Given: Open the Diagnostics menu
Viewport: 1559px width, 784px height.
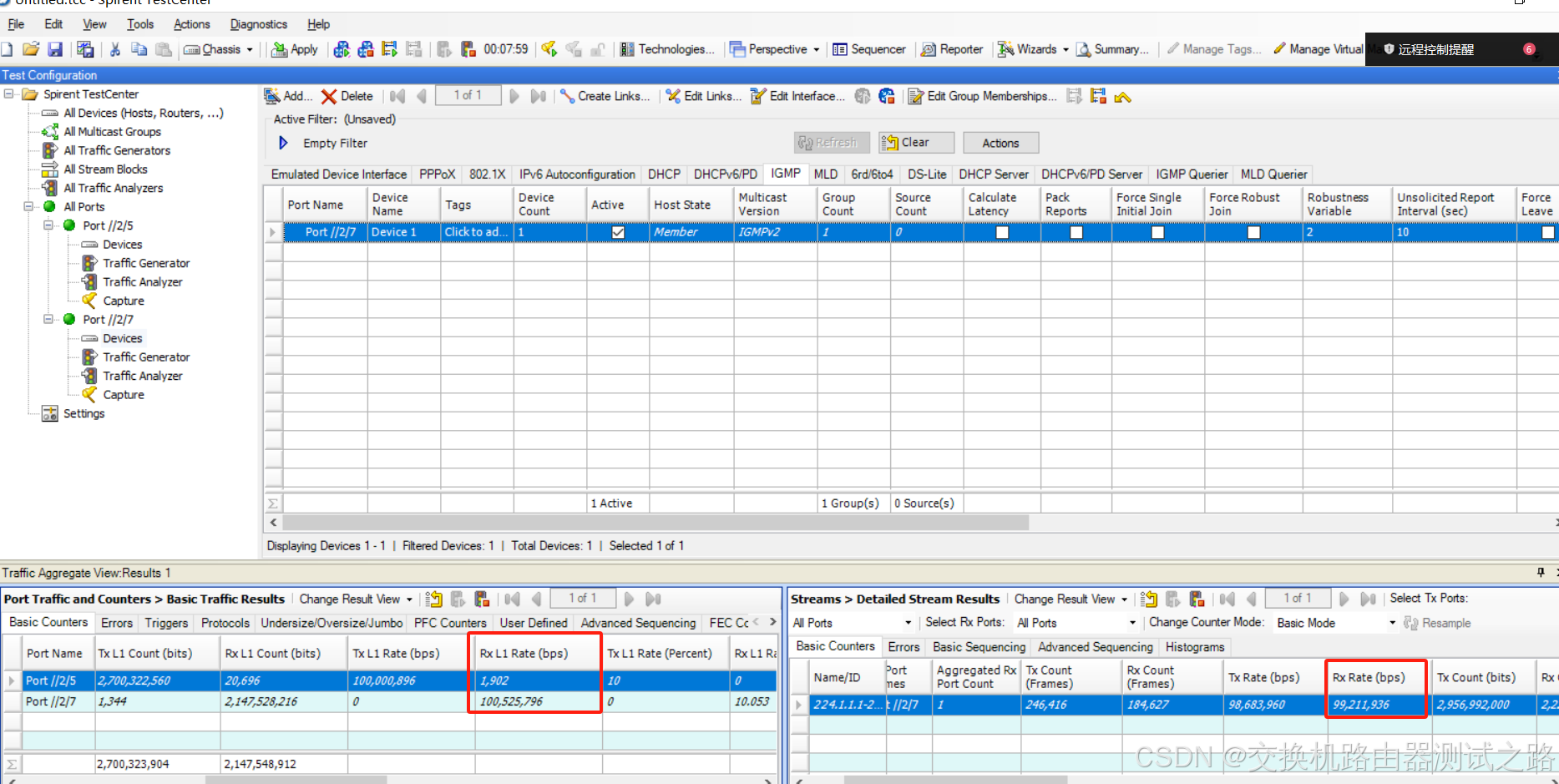Looking at the screenshot, I should click(x=259, y=24).
